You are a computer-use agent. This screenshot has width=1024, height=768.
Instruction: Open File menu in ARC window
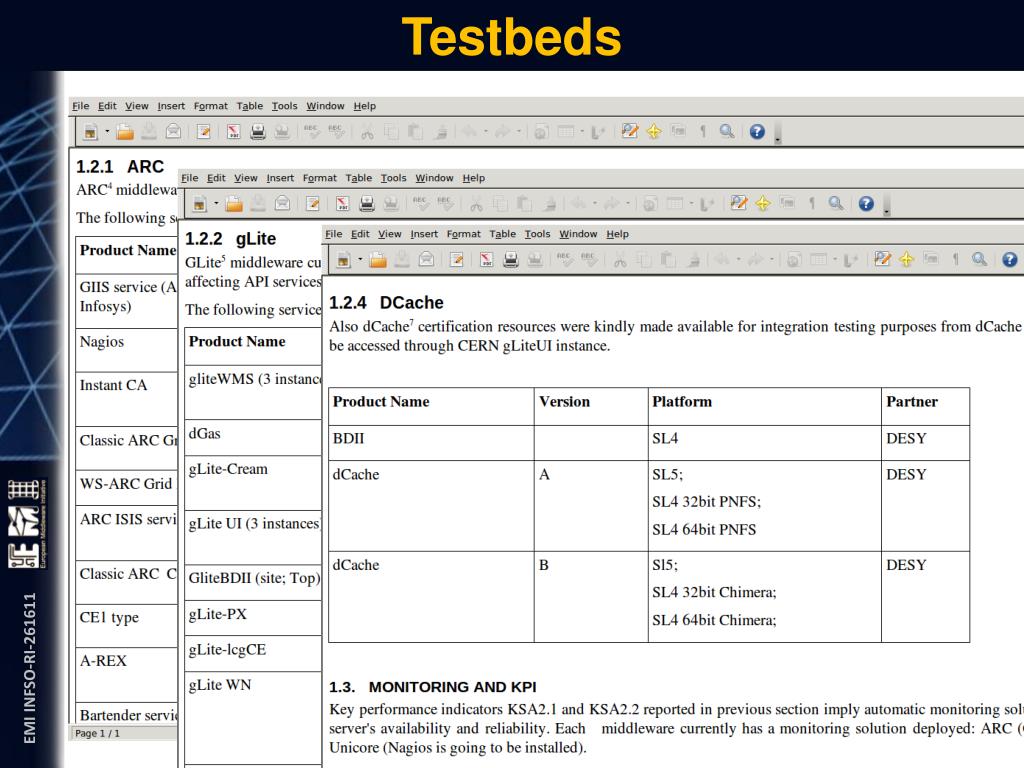[81, 106]
